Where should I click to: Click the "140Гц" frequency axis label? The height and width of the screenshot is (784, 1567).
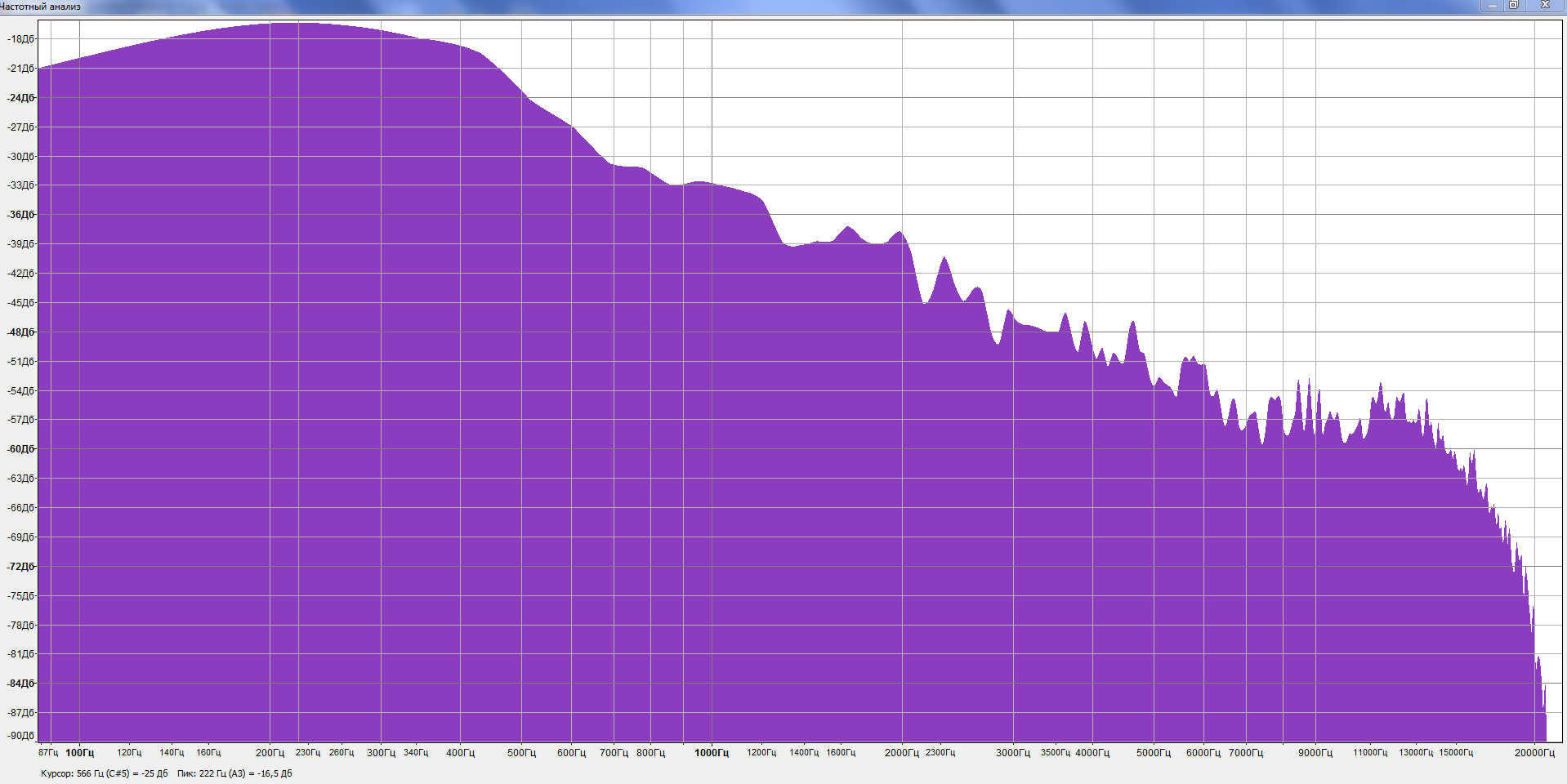[172, 753]
